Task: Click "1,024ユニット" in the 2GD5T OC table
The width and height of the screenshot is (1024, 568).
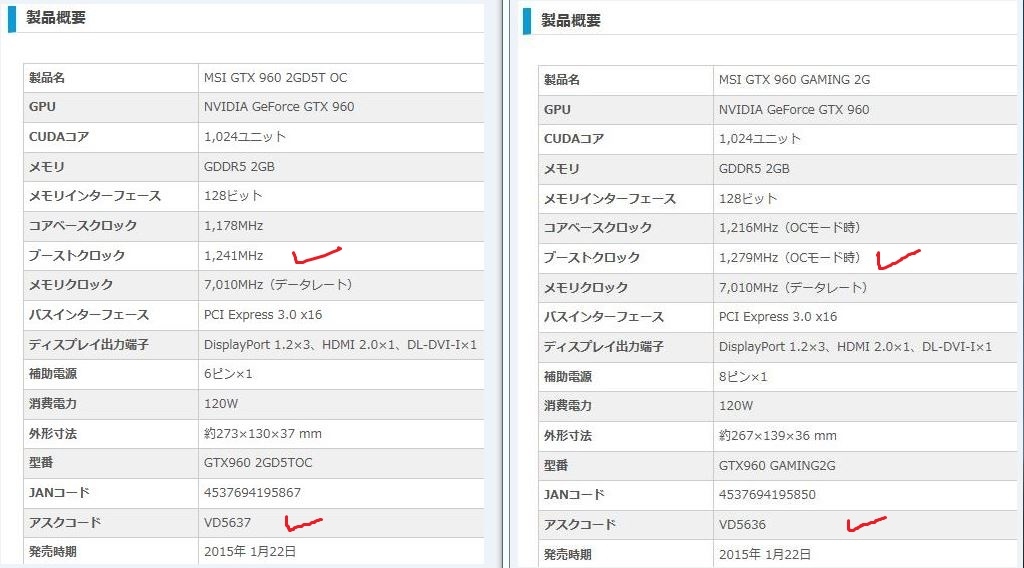Action: click(245, 137)
